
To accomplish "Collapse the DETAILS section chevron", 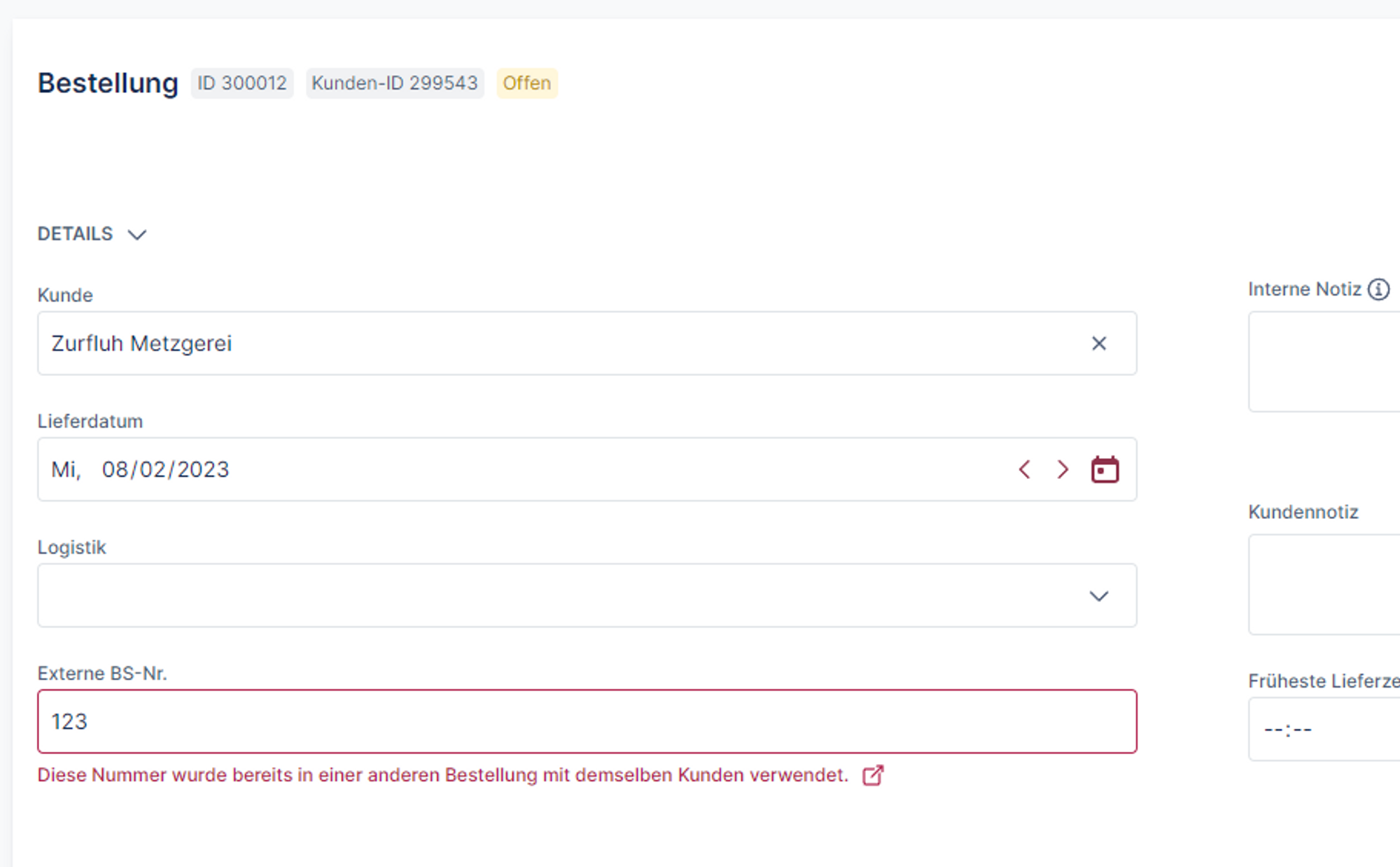I will pos(137,235).
